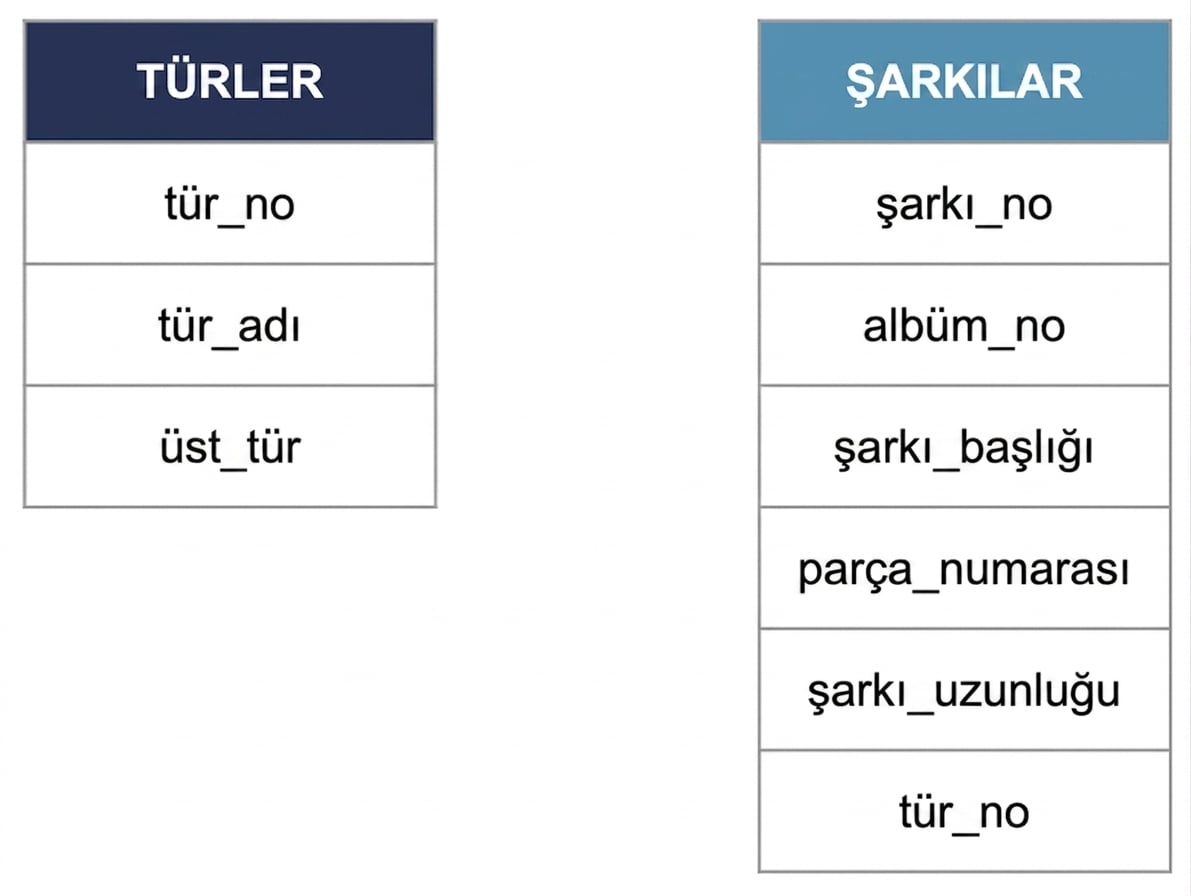Click tür_no field in ŞARKILAR table
1191x896 pixels.
point(965,811)
